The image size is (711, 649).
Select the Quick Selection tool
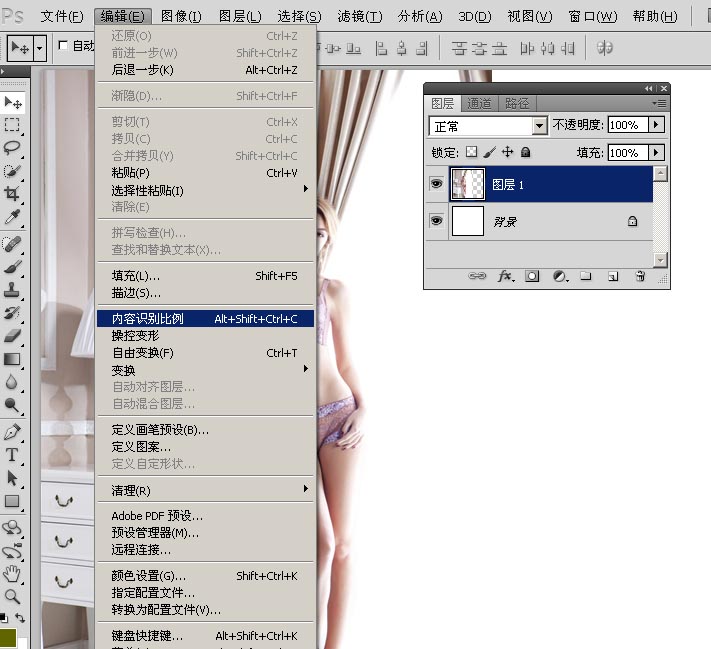[x=12, y=171]
